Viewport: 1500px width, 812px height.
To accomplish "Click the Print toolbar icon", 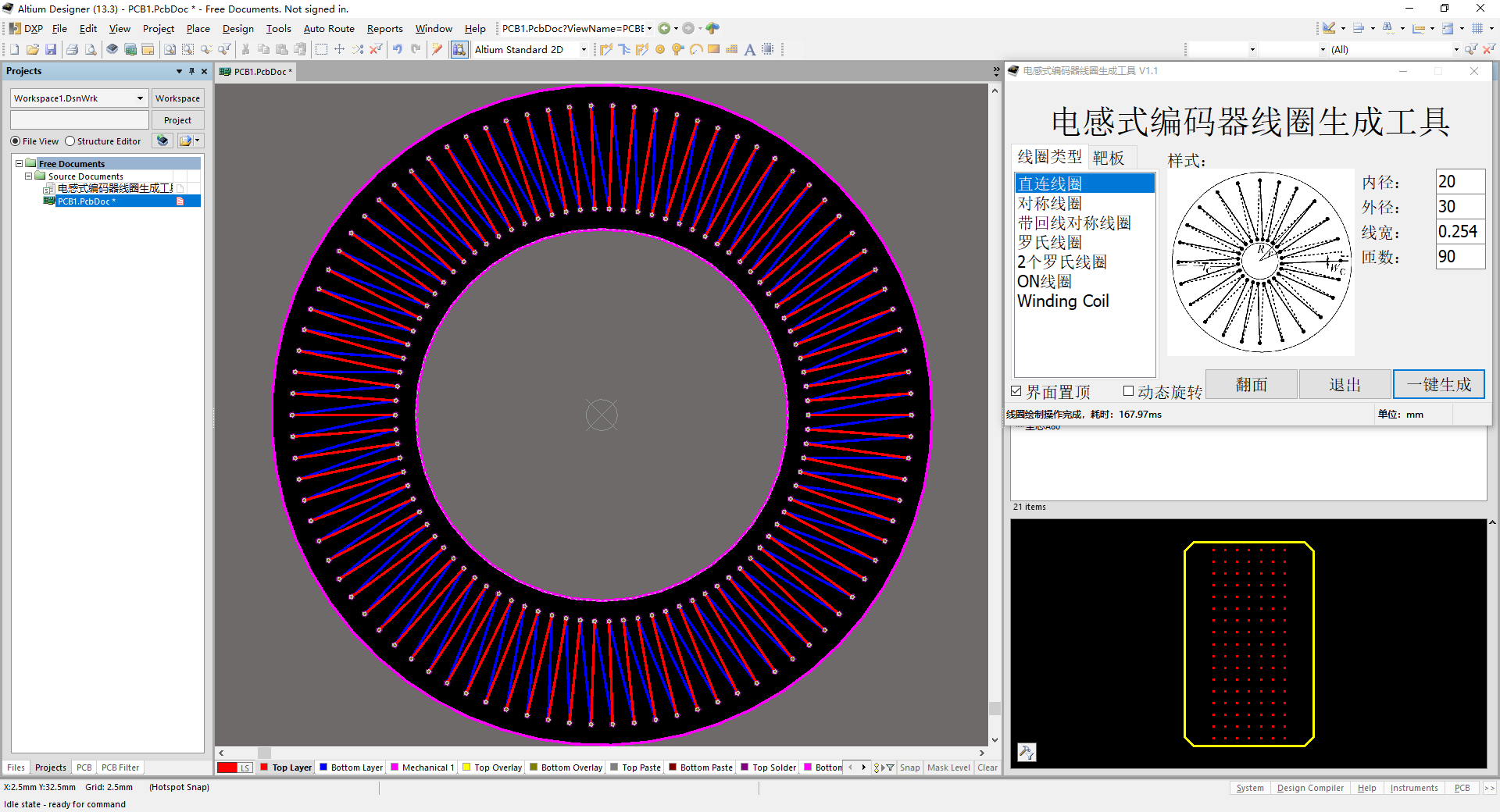I will click(x=72, y=49).
